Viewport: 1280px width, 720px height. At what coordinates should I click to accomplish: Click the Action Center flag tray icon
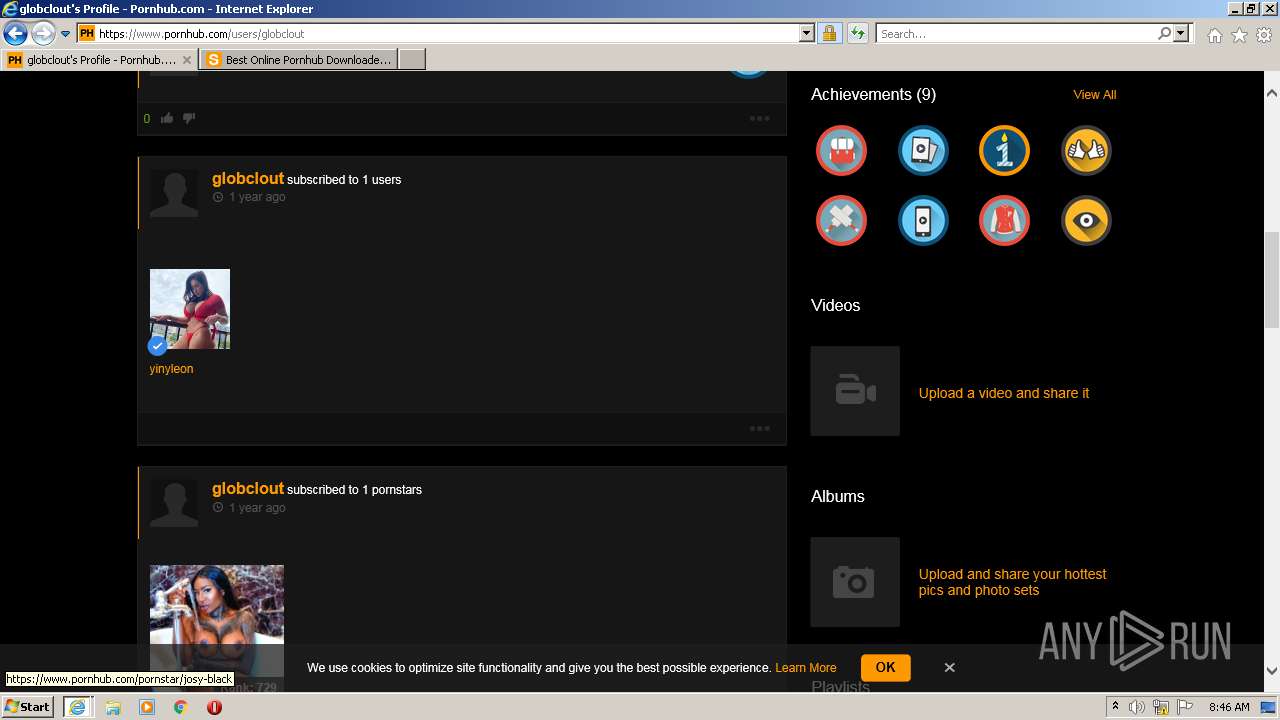1185,707
